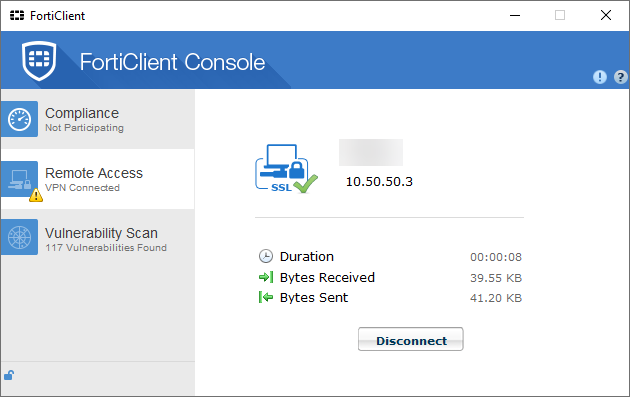
Task: Click the FortiClient shield logo
Action: click(39, 60)
